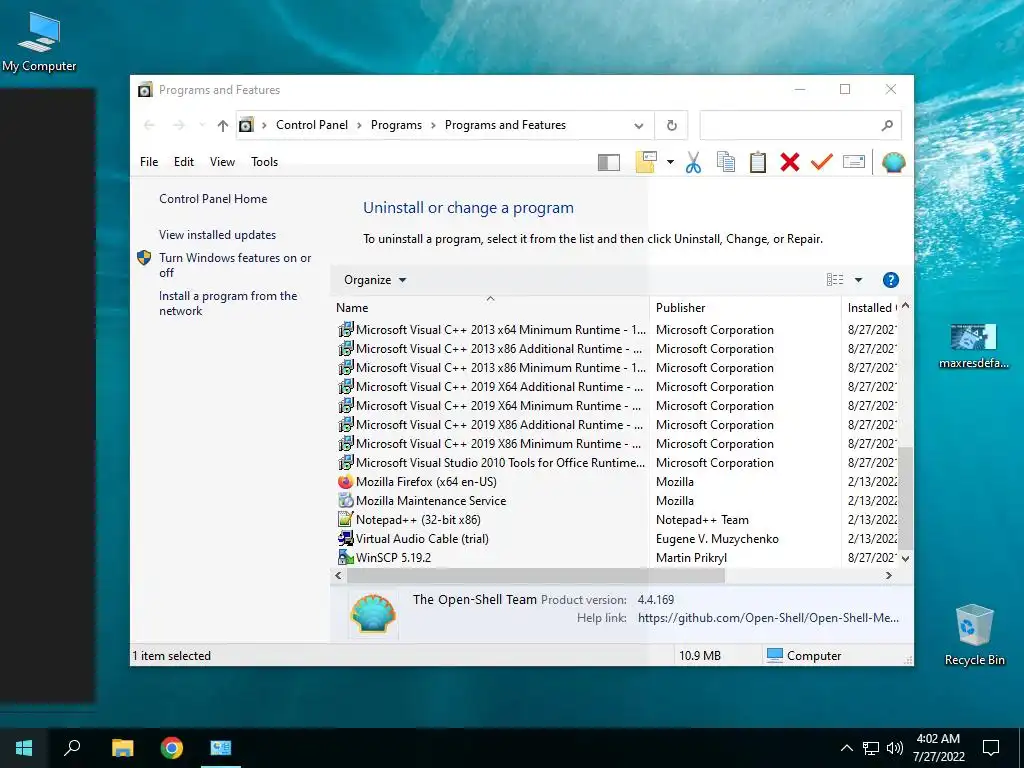Click the folder views toolbar icon
The image size is (1024, 768).
click(646, 162)
